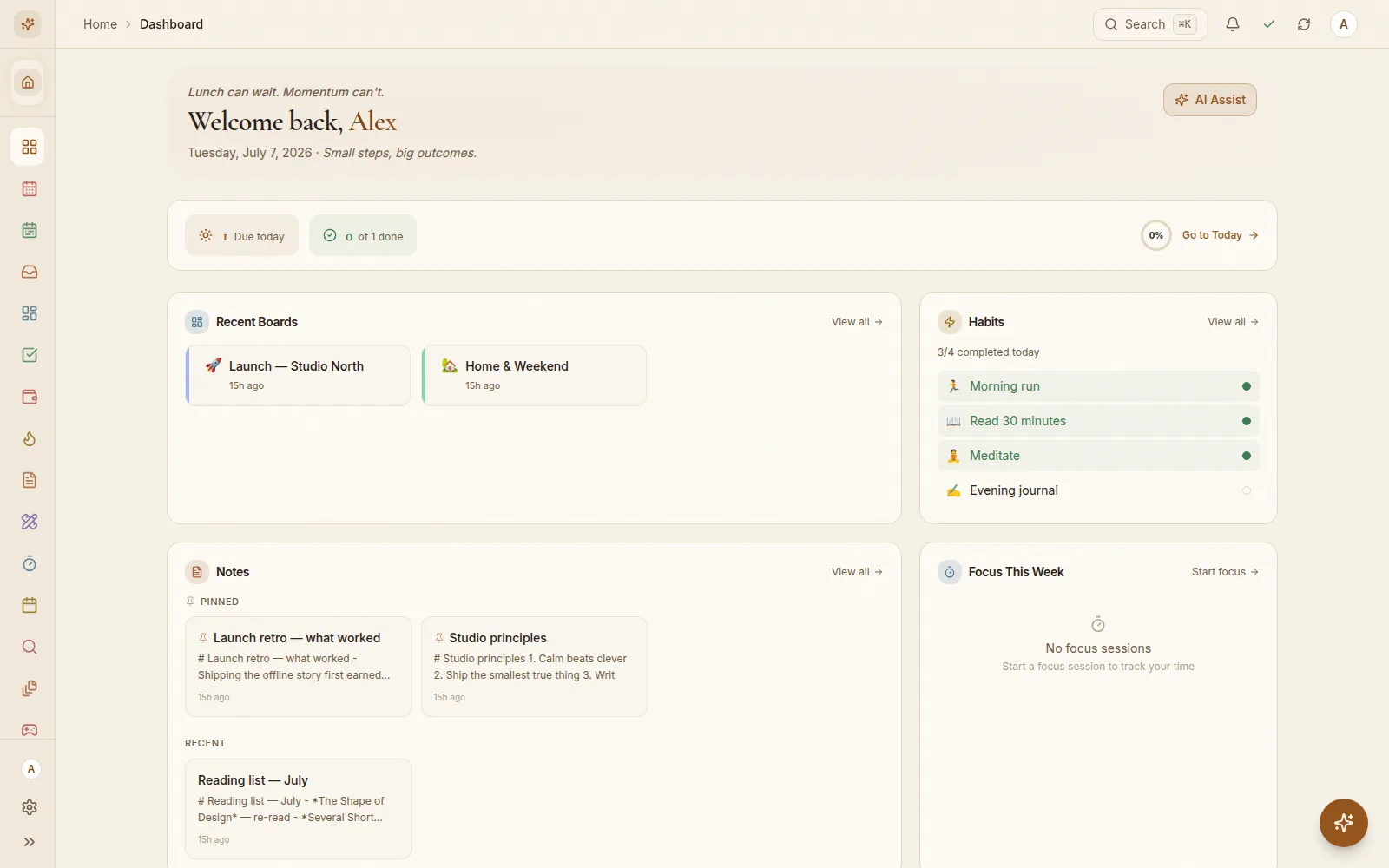
Task: Click the Notes header icon
Action: pos(197,572)
